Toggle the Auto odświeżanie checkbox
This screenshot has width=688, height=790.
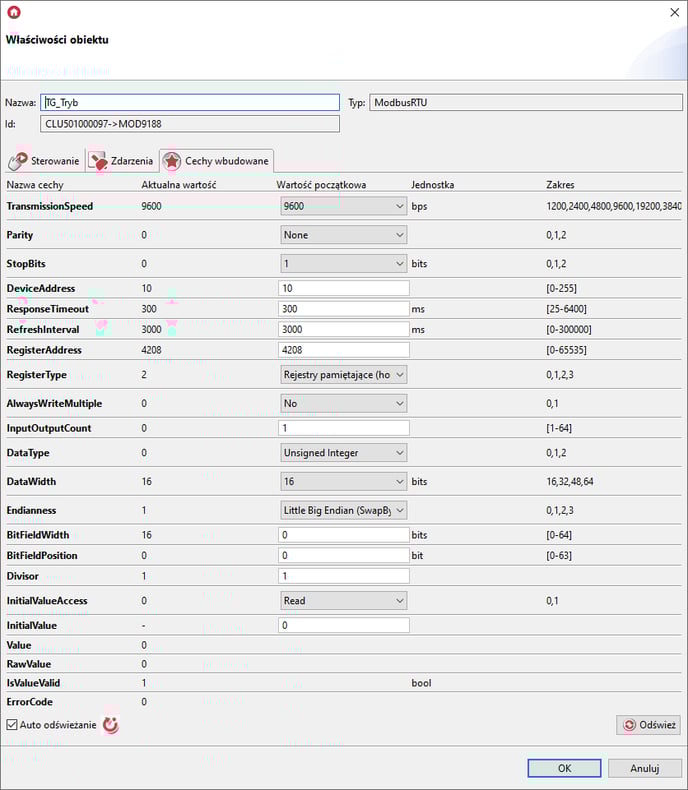tap(12, 725)
